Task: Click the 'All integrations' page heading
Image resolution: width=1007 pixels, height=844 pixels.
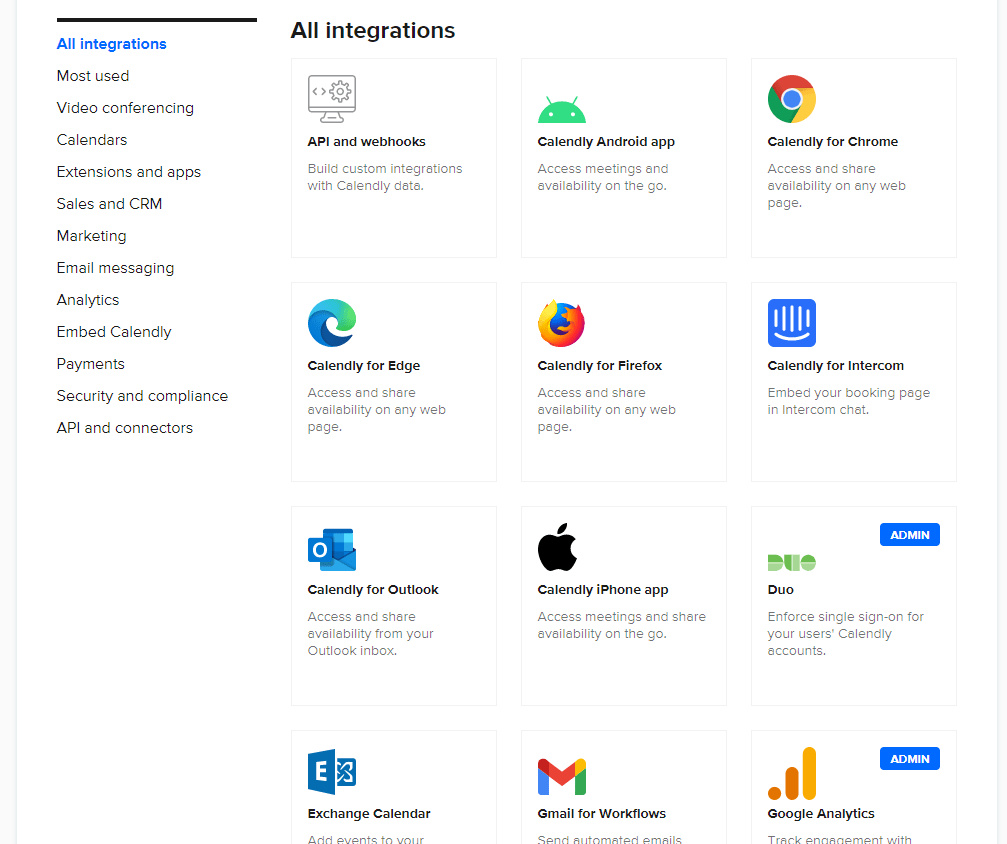Action: click(x=372, y=30)
